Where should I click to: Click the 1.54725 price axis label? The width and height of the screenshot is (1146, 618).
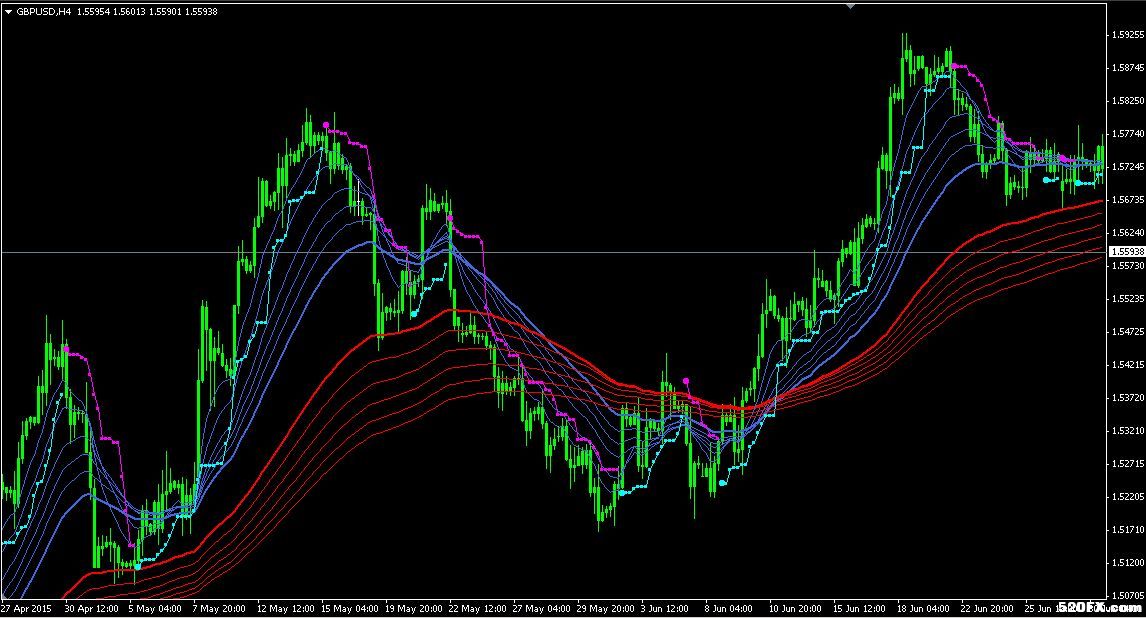pyautogui.click(x=1128, y=332)
